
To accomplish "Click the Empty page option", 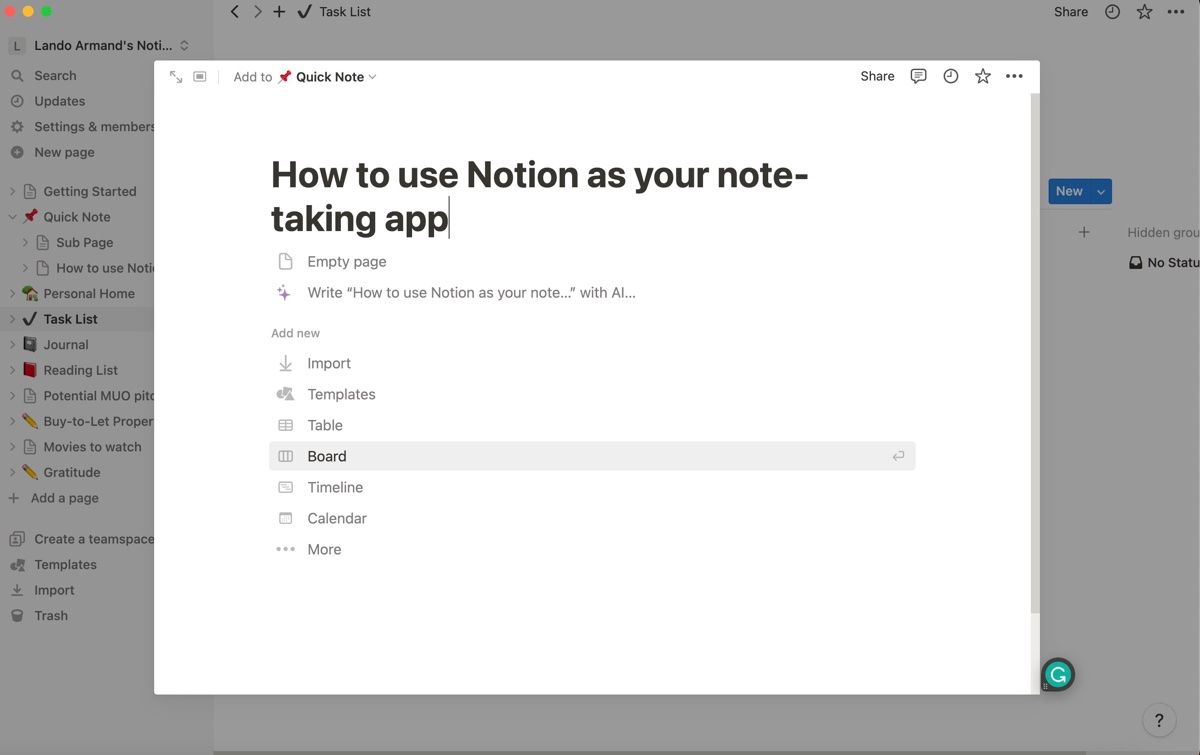I will (x=346, y=262).
